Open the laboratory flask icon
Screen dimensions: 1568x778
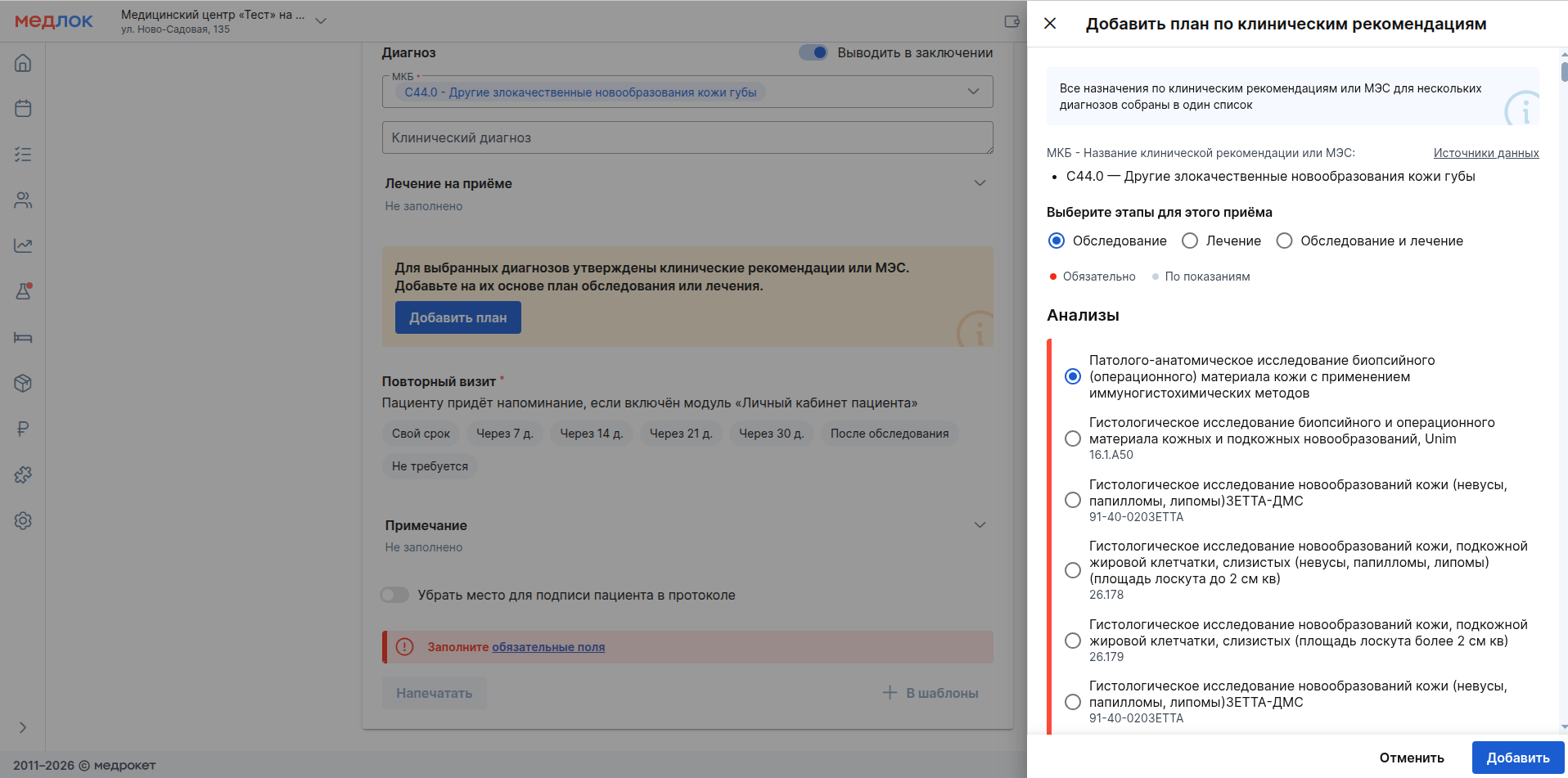click(x=23, y=291)
